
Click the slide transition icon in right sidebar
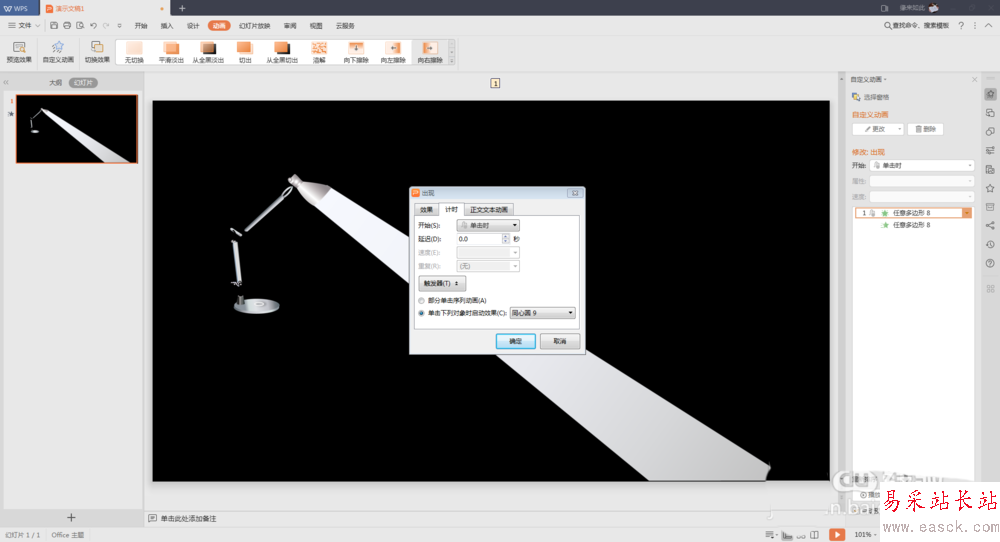pyautogui.click(x=990, y=113)
